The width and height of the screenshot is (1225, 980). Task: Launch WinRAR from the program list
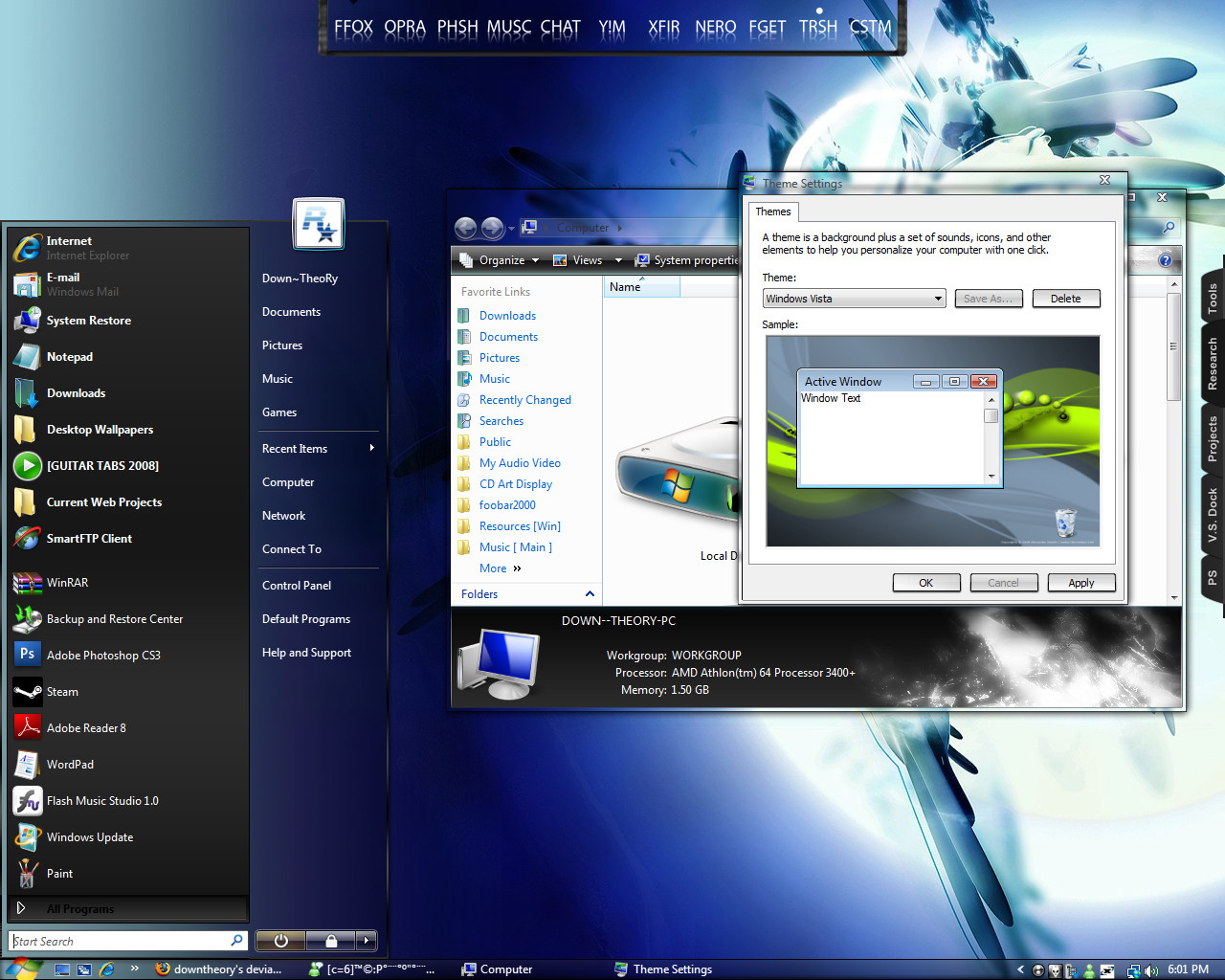click(x=127, y=583)
